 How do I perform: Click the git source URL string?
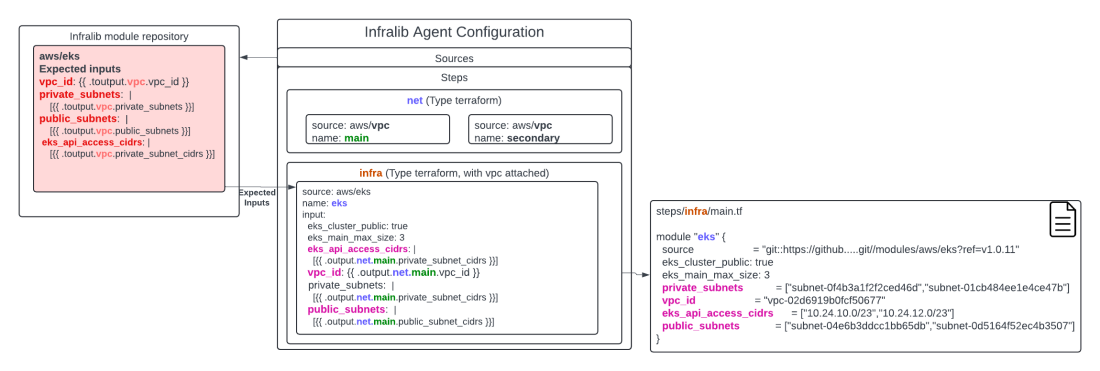pos(890,249)
